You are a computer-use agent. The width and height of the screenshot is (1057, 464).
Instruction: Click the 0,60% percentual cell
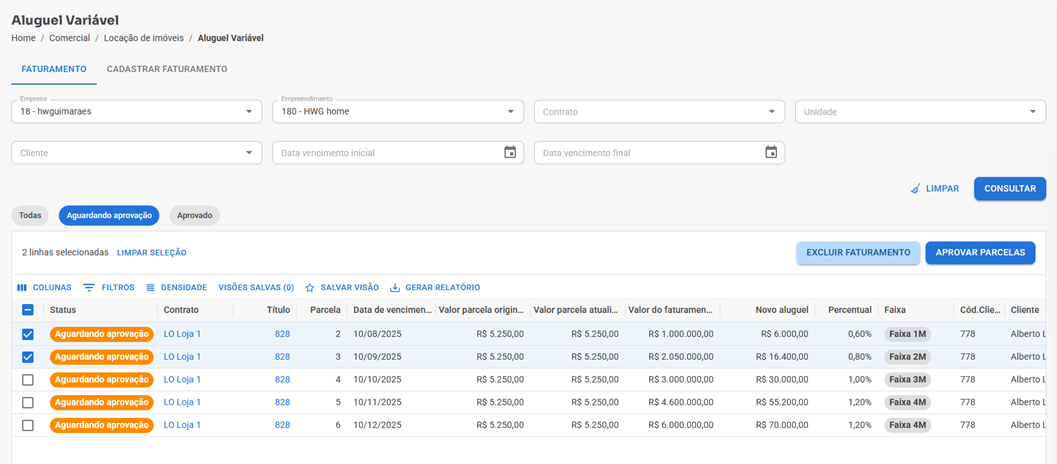click(x=847, y=334)
